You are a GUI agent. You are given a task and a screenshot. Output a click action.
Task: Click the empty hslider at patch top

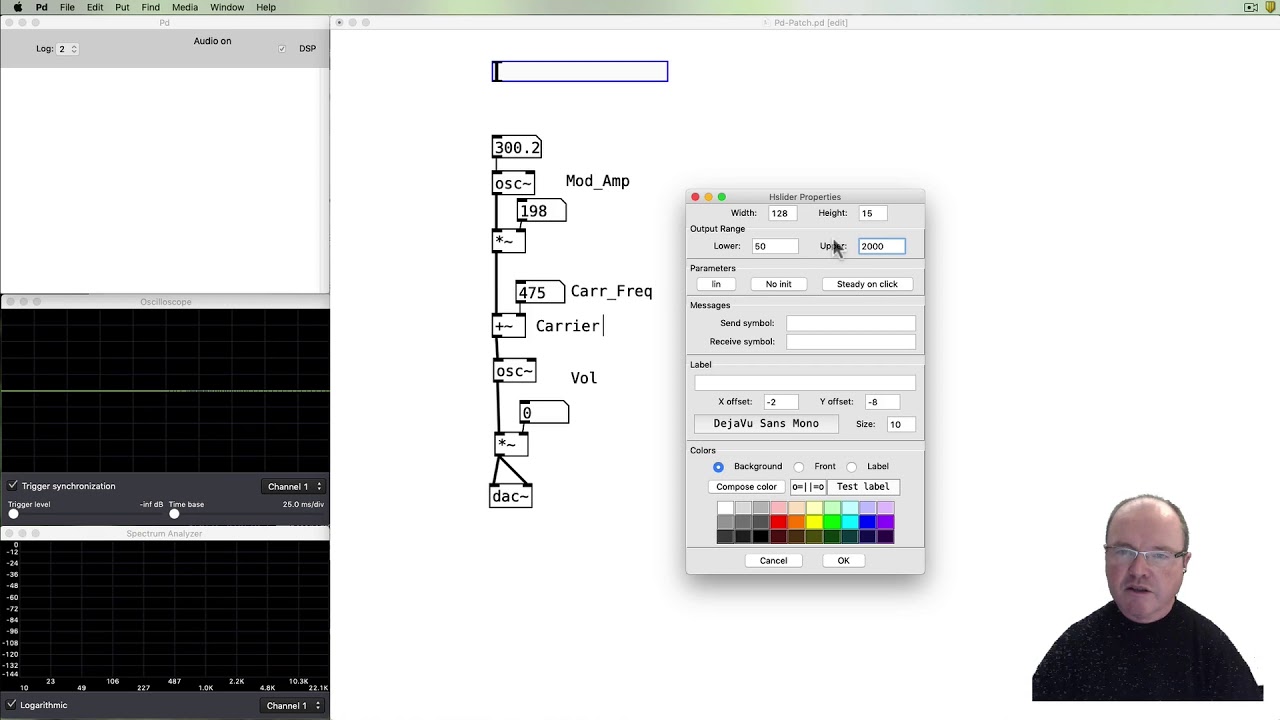tap(580, 71)
